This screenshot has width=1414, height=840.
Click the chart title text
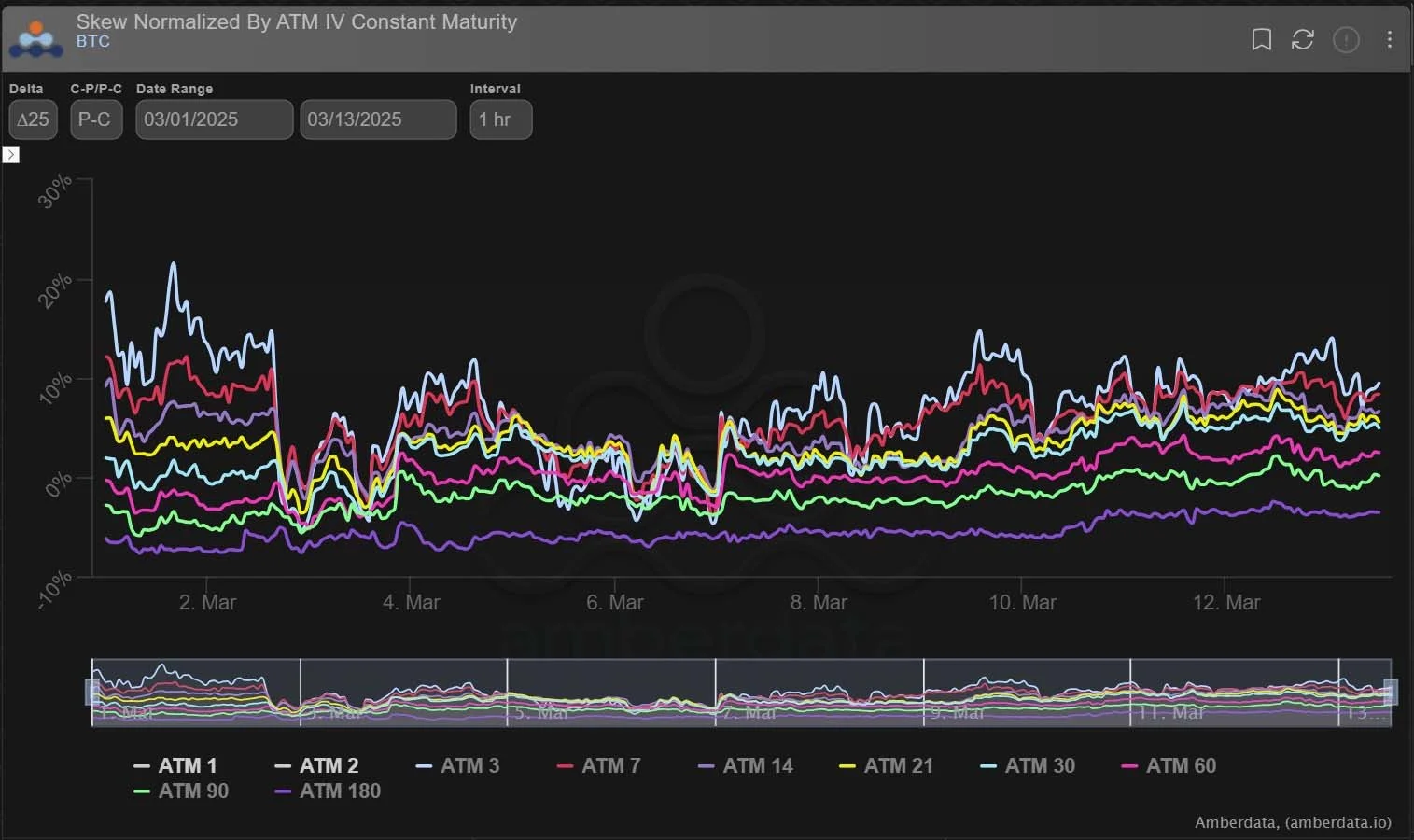click(x=297, y=21)
